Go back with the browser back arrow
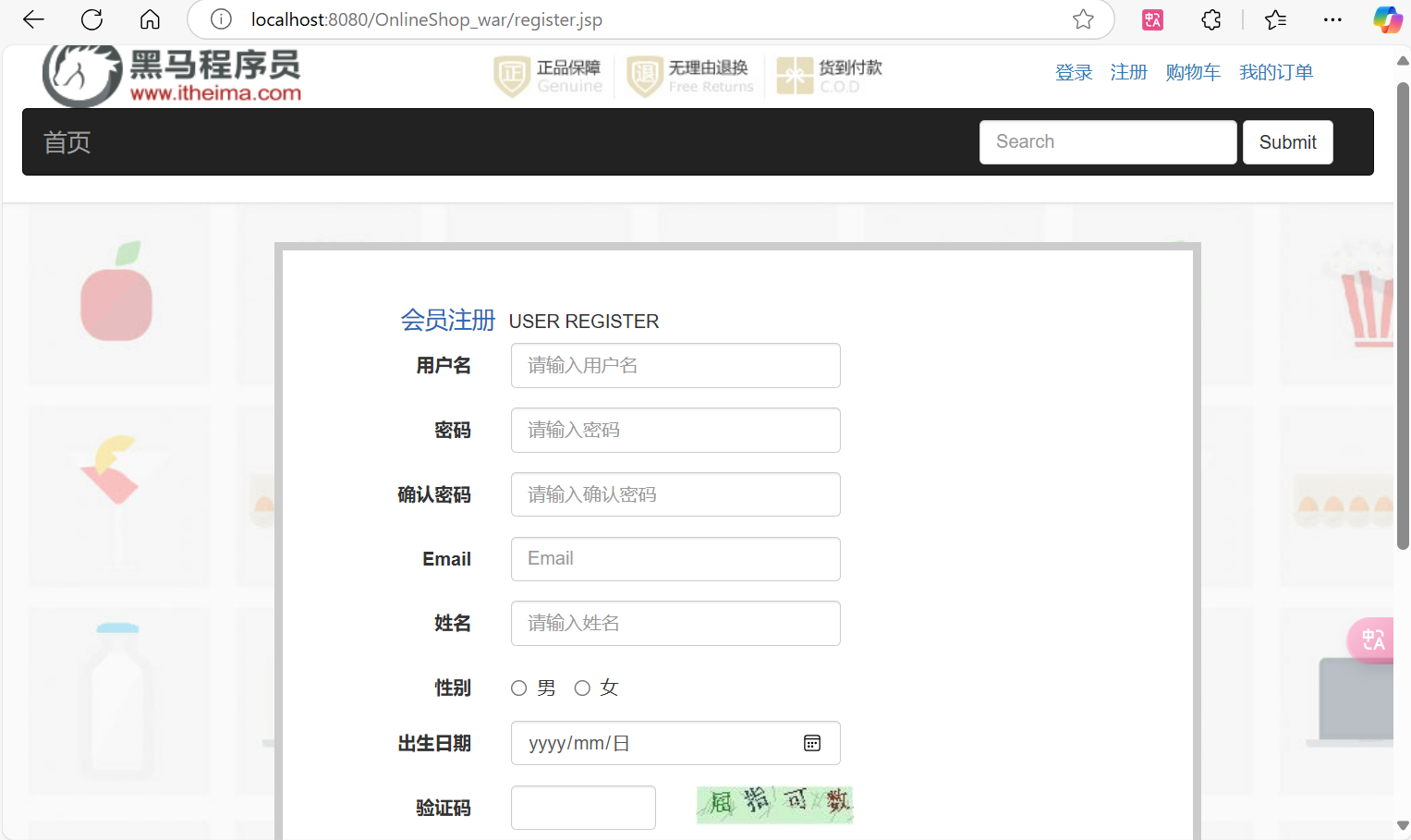Image resolution: width=1411 pixels, height=840 pixels. [33, 19]
